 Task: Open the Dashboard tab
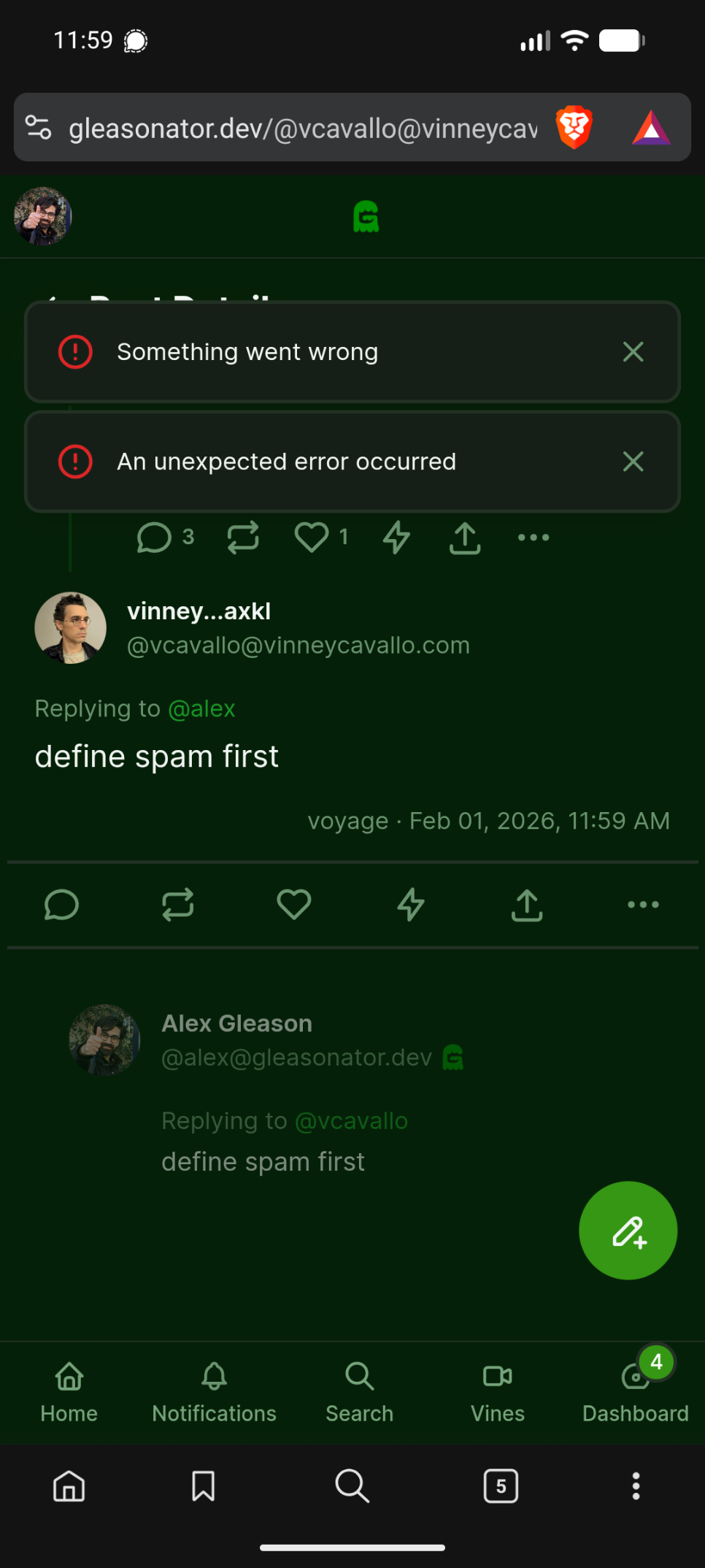click(x=635, y=1392)
